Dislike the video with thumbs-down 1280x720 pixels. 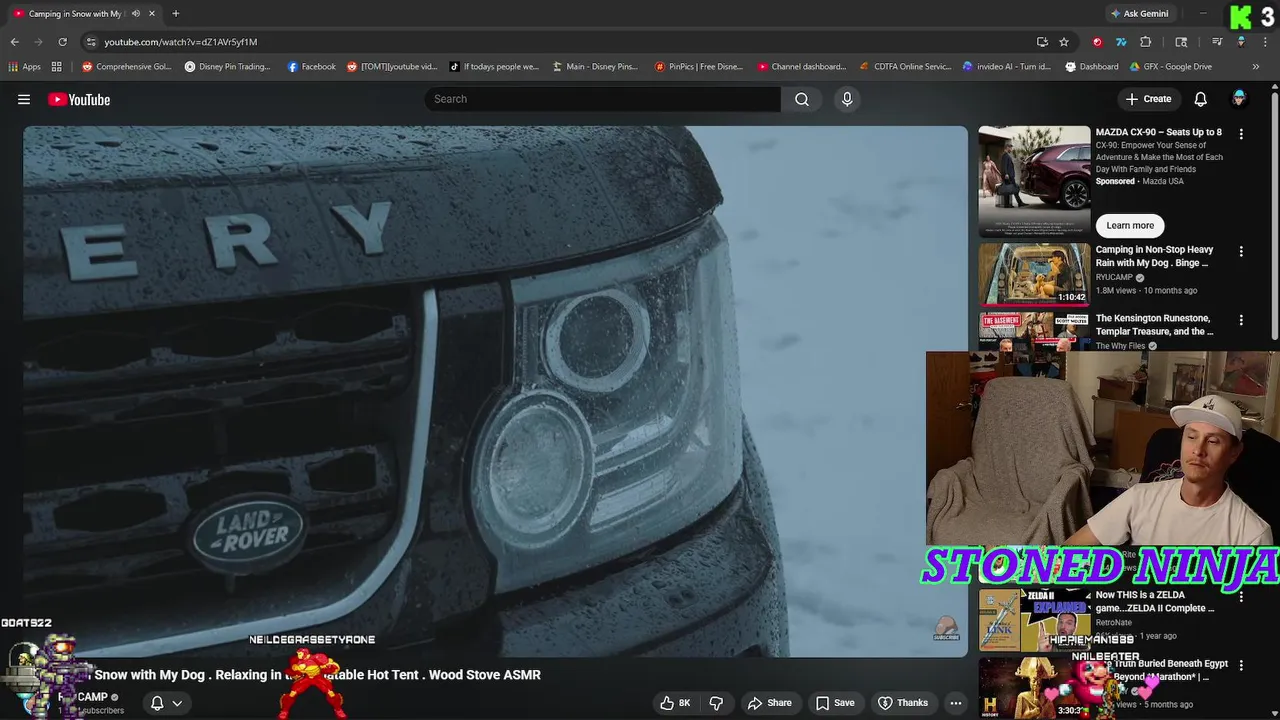click(716, 703)
